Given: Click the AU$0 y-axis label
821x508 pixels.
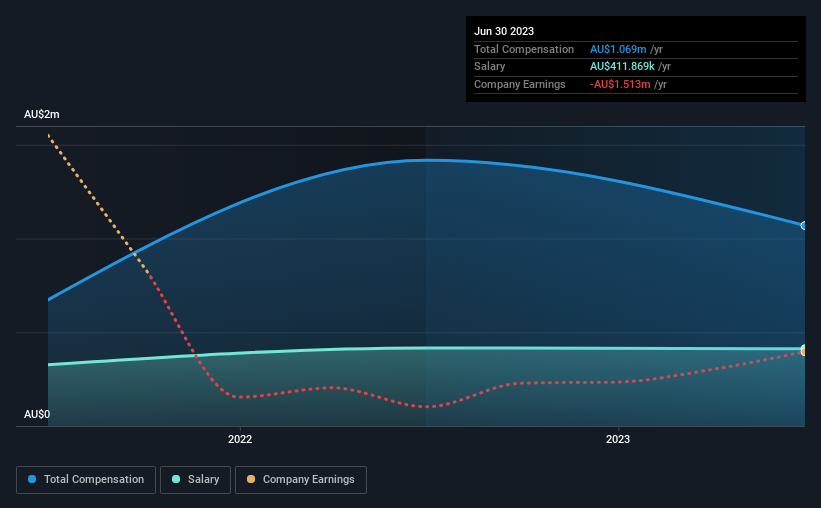Looking at the screenshot, I should tap(37, 414).
